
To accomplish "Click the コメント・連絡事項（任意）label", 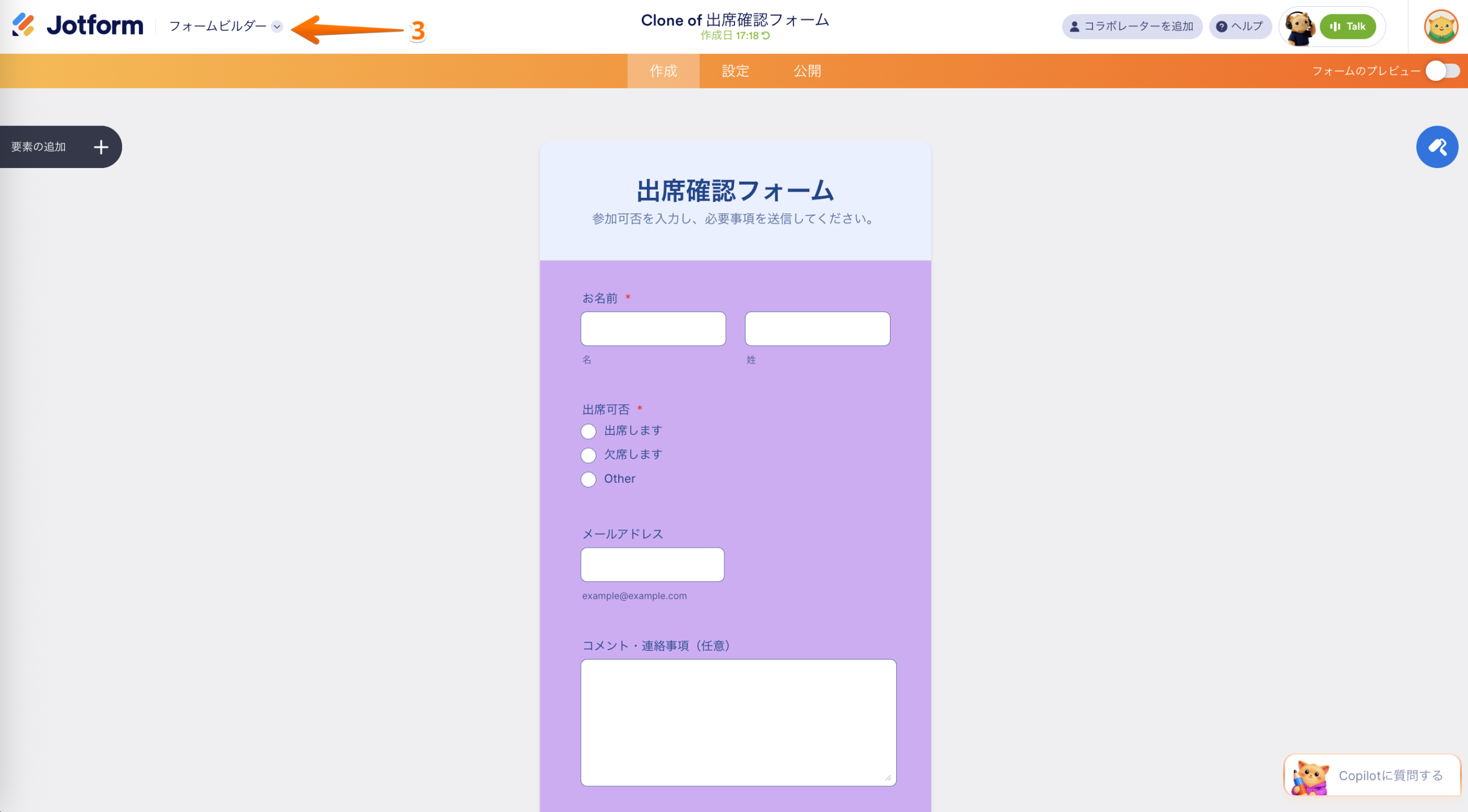I will pyautogui.click(x=656, y=646).
